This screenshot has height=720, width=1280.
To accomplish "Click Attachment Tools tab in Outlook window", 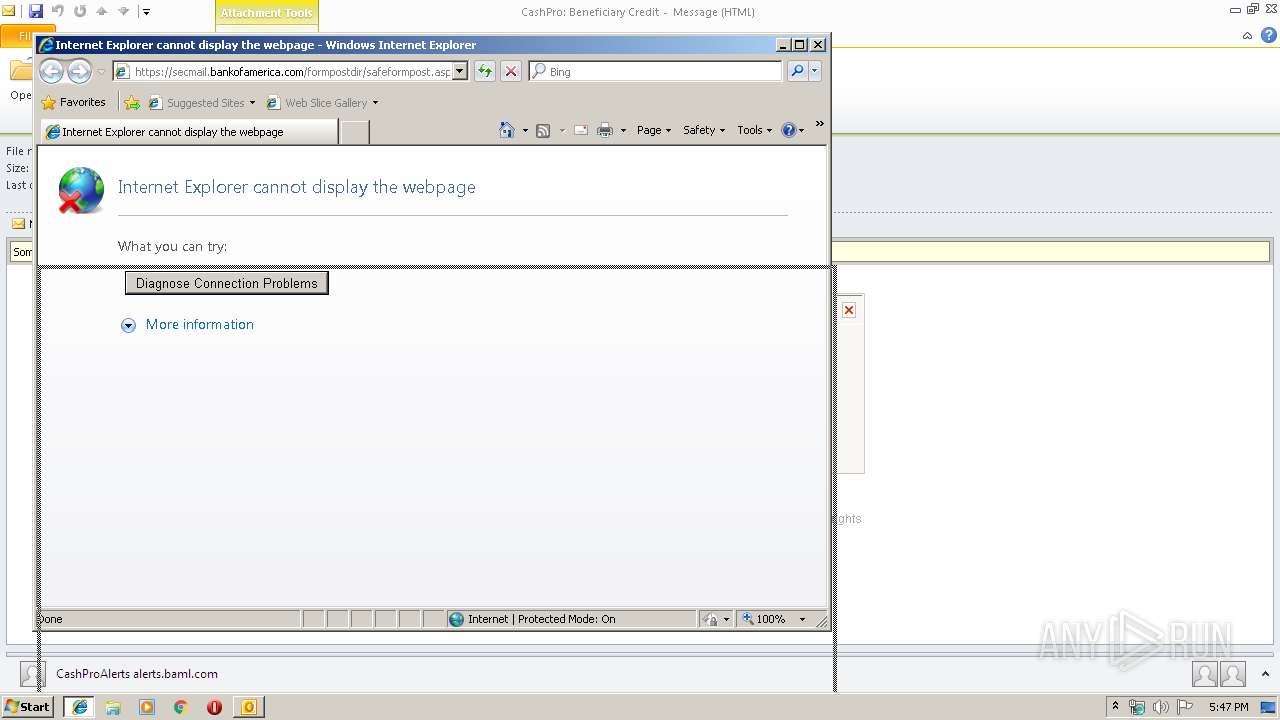I will [266, 13].
